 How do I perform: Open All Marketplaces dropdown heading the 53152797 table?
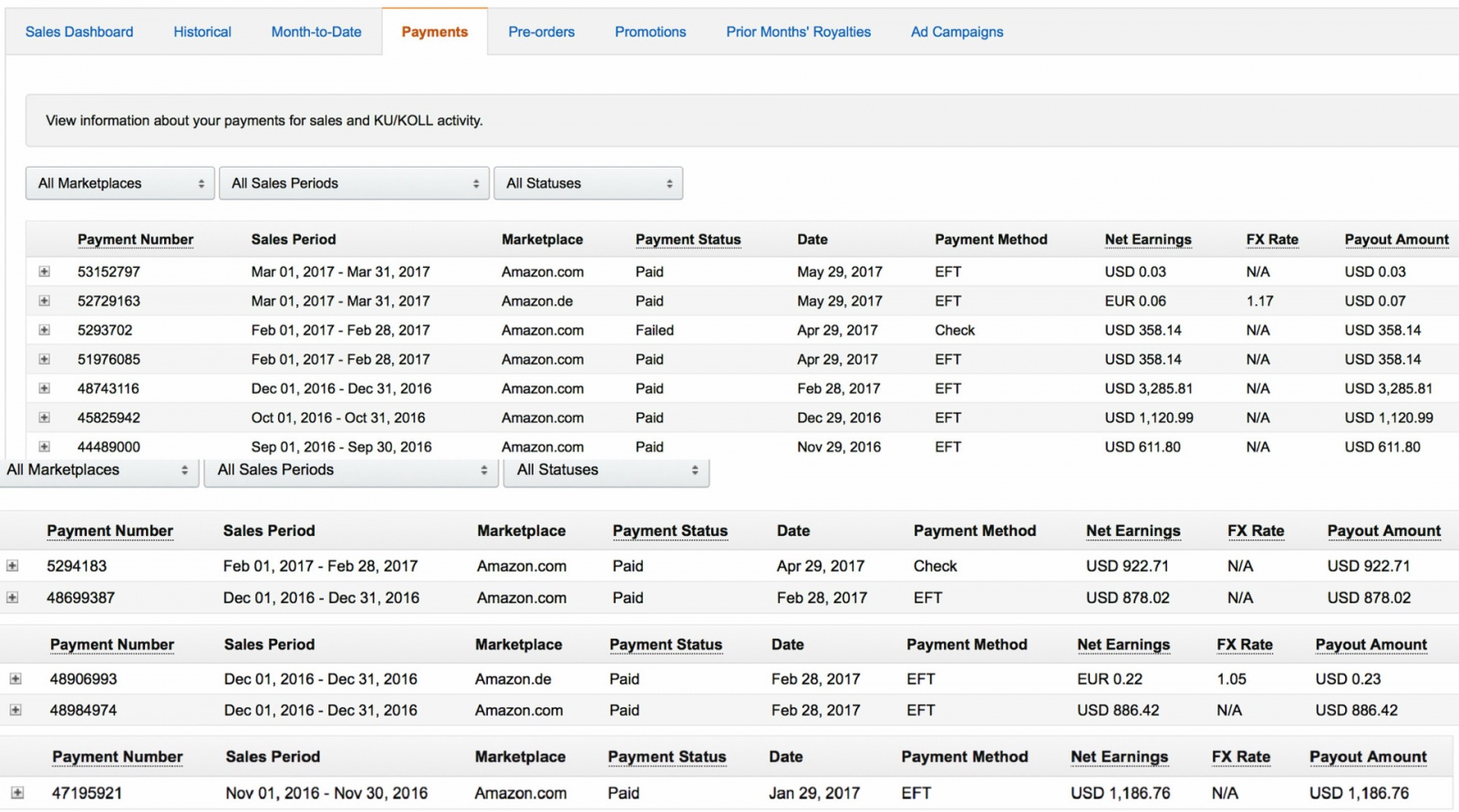[x=120, y=183]
